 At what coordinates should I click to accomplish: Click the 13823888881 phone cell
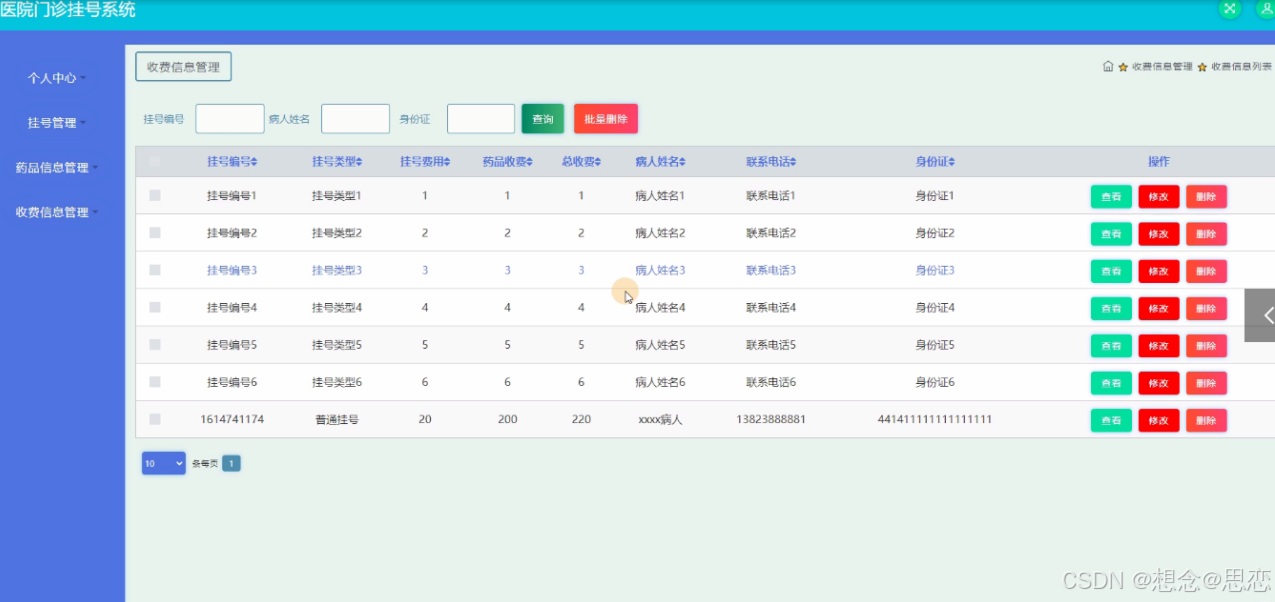[x=771, y=420]
